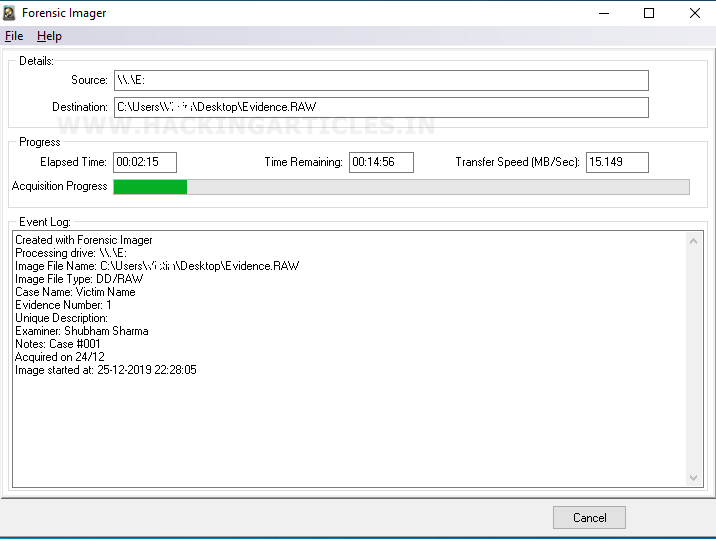Click the 'Time Remaining:' label
Viewport: 716px width, 539px height.
click(x=303, y=162)
